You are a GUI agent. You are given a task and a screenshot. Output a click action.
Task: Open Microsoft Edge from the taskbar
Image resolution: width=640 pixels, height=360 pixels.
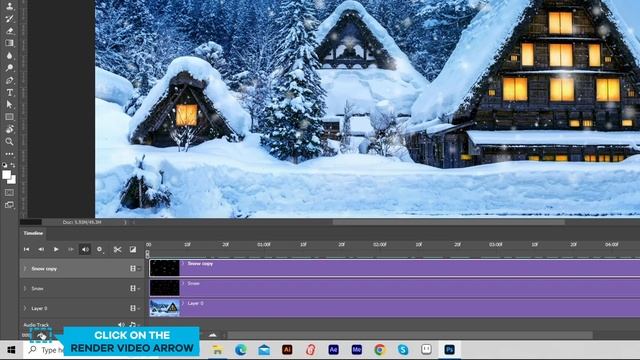(241, 350)
